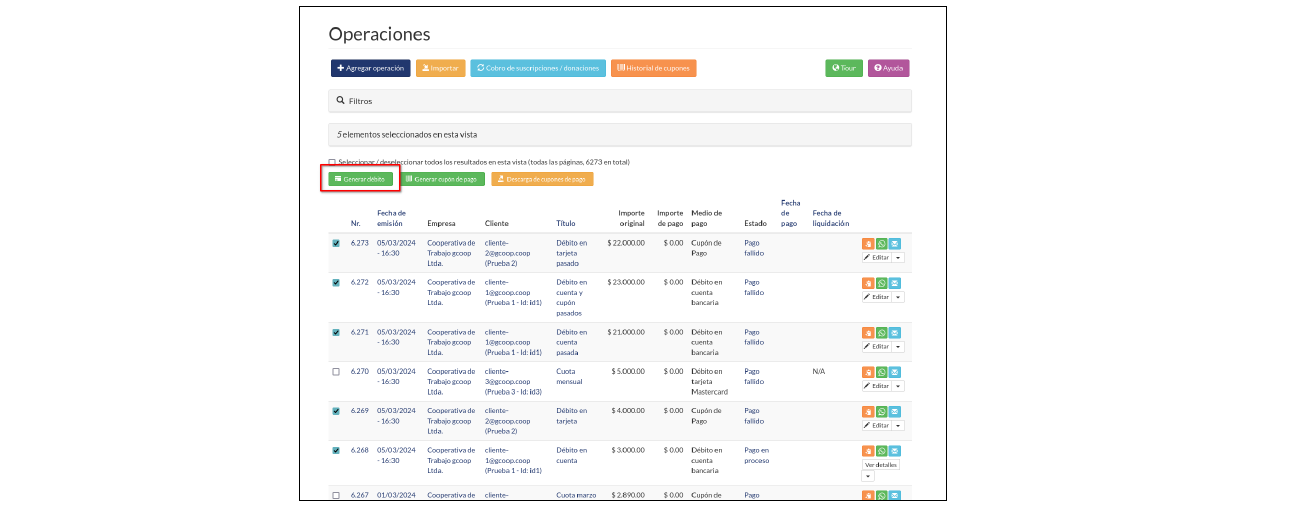Open title link Cuota mensual
The height and width of the screenshot is (517, 1306).
[569, 376]
